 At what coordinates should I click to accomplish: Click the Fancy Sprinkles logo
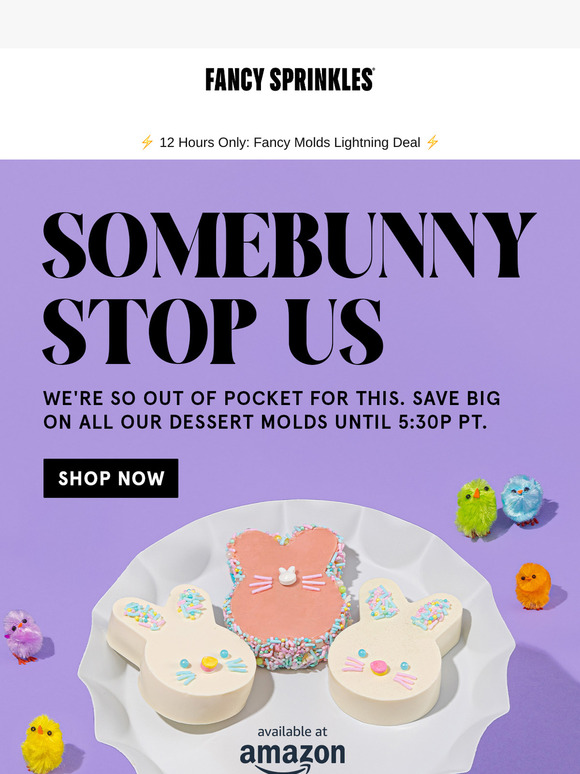(290, 79)
